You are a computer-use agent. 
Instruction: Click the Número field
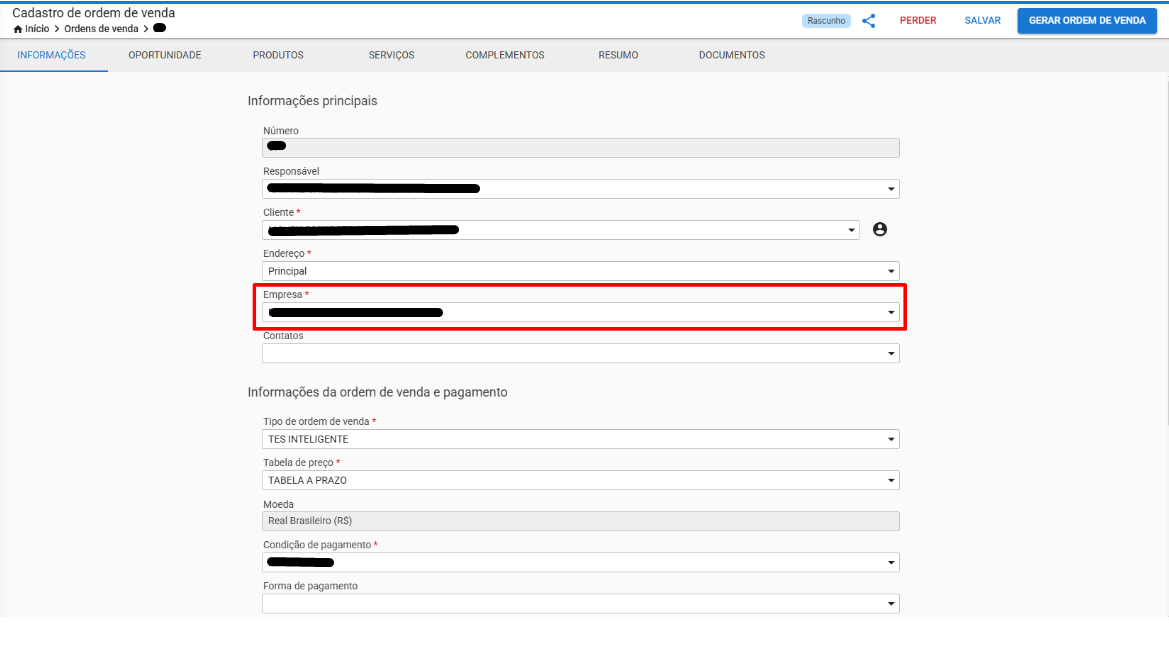(581, 148)
